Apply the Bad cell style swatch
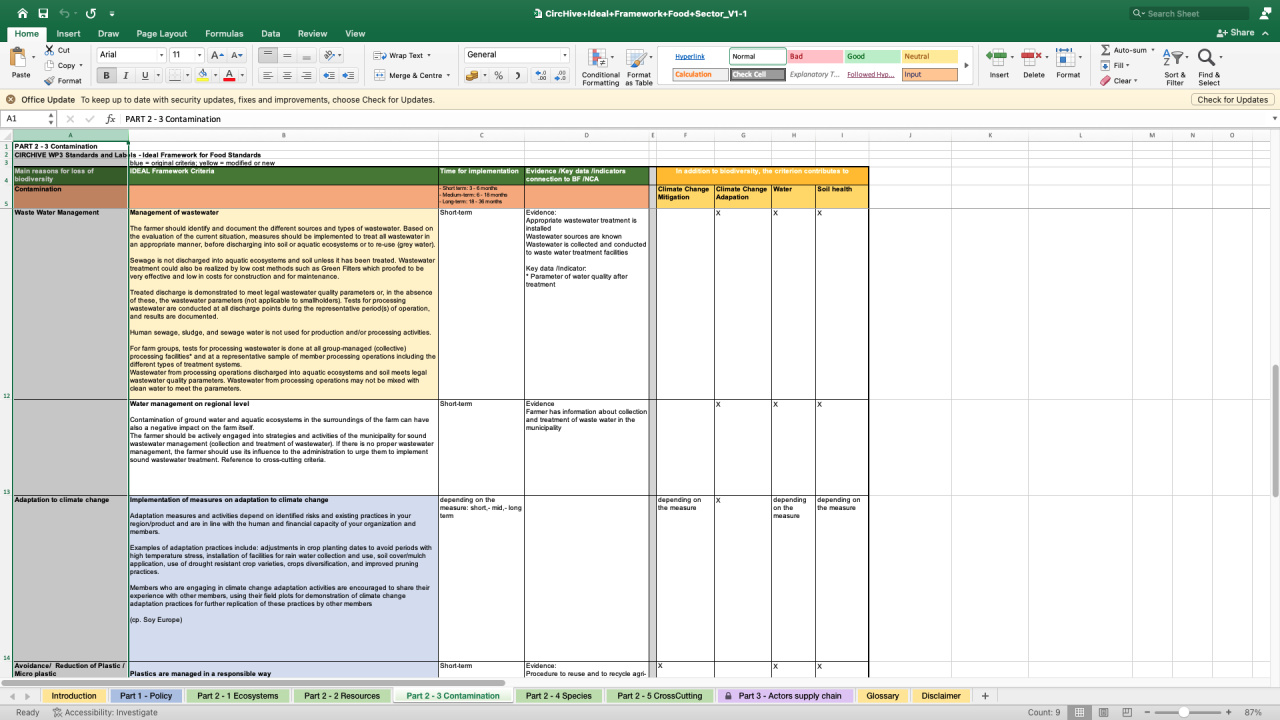 [814, 57]
